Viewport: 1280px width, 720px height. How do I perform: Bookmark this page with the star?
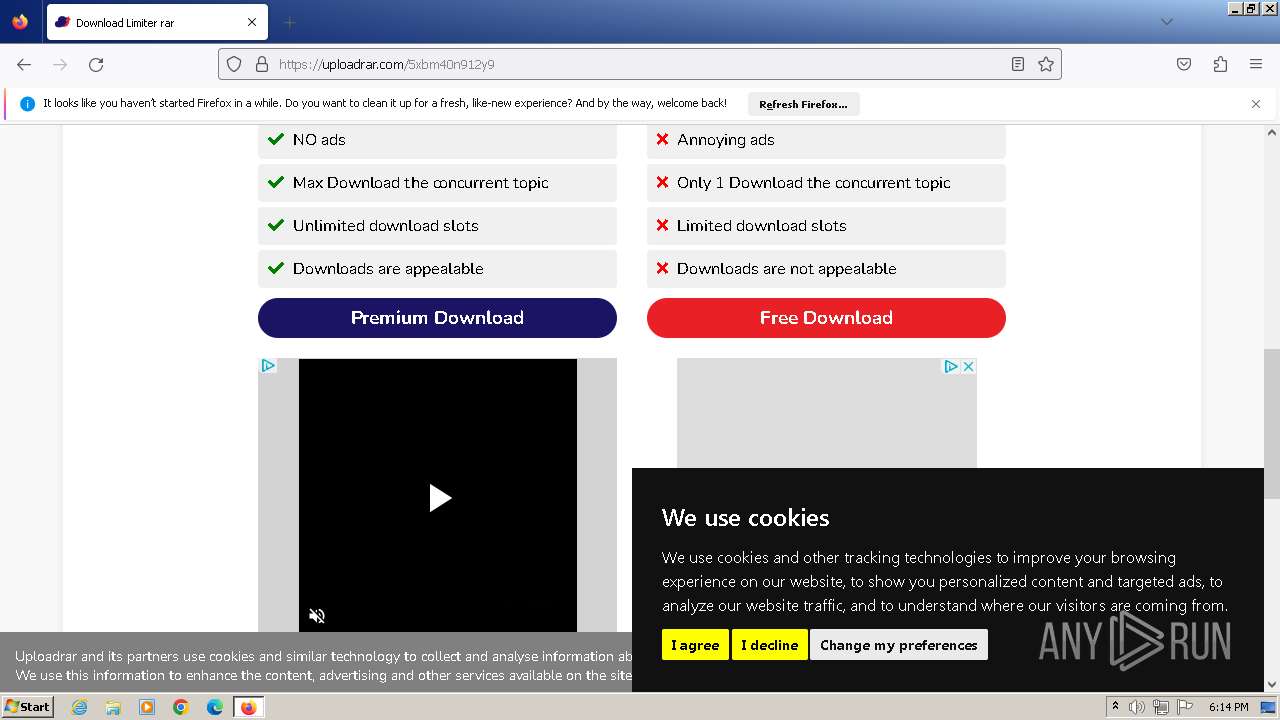click(x=1046, y=64)
